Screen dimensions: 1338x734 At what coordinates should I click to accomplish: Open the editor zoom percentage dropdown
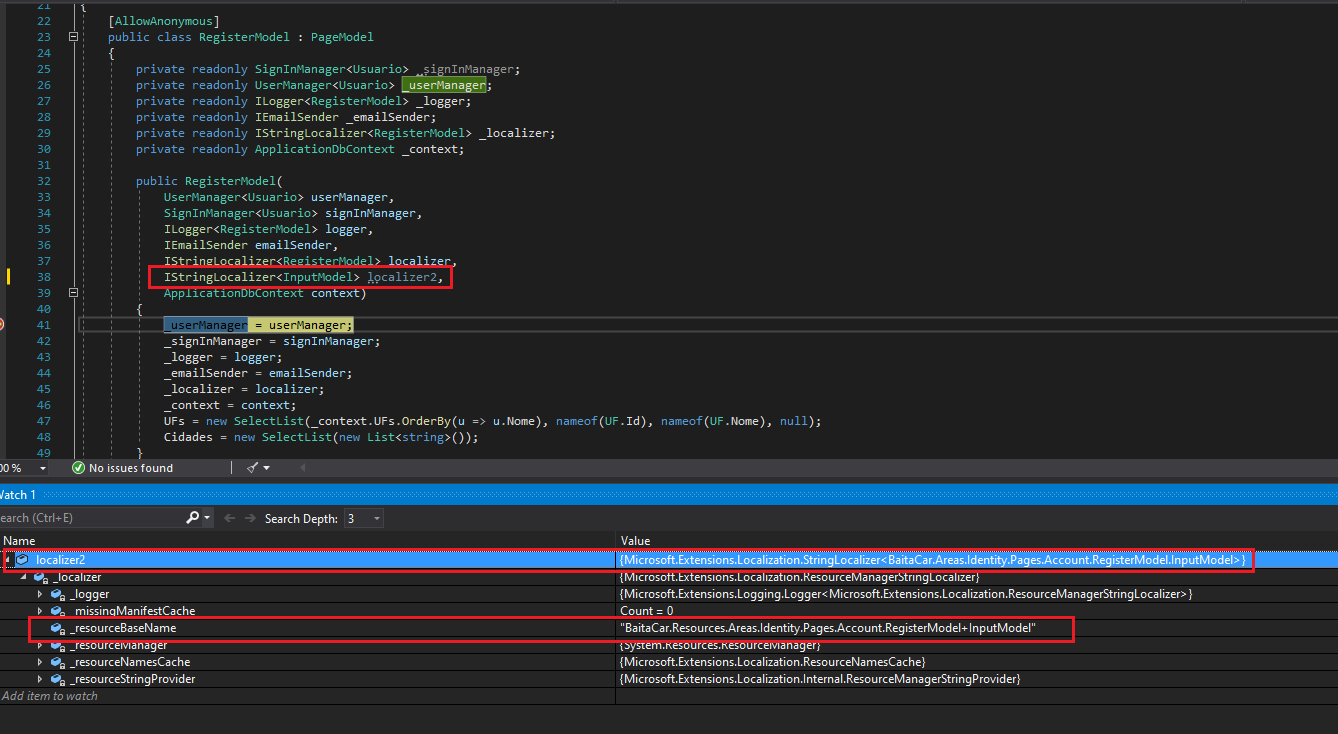tap(42, 467)
